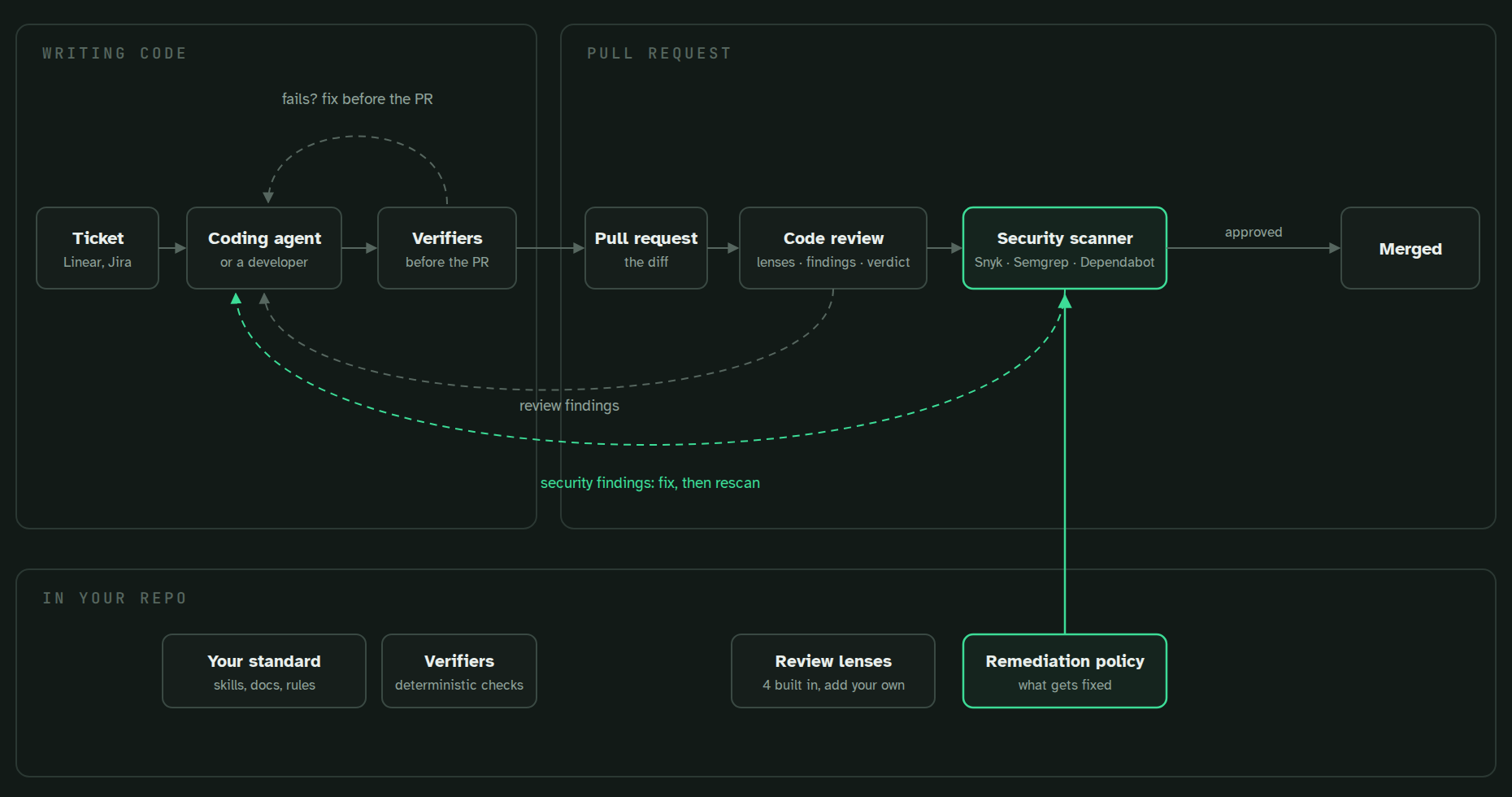Click the 'fails? fix before the PR' label
Image resolution: width=1512 pixels, height=797 pixels.
point(358,99)
